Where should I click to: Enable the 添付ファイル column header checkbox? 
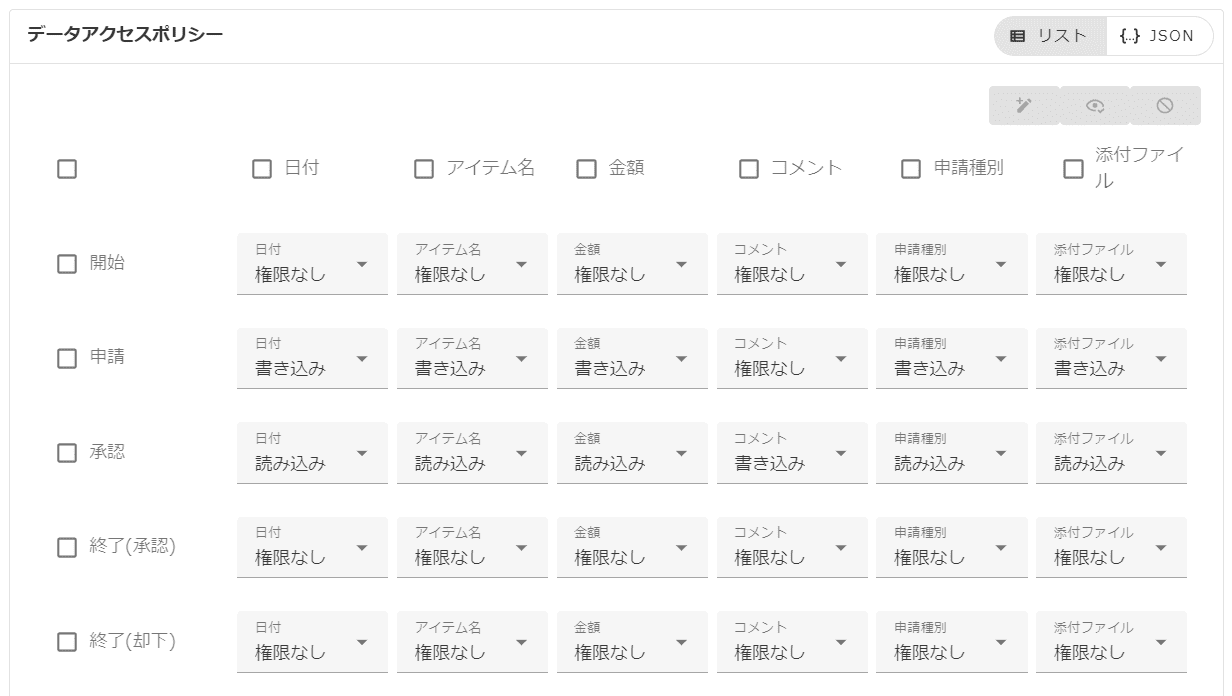[1073, 169]
